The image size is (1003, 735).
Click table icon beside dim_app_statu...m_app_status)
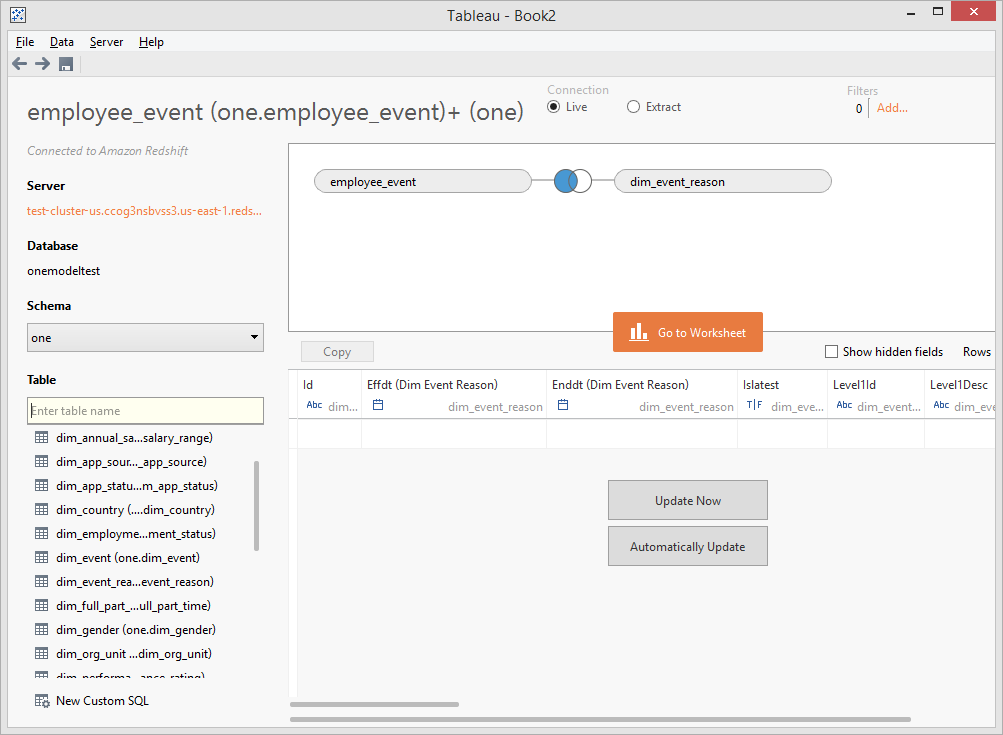(42, 486)
